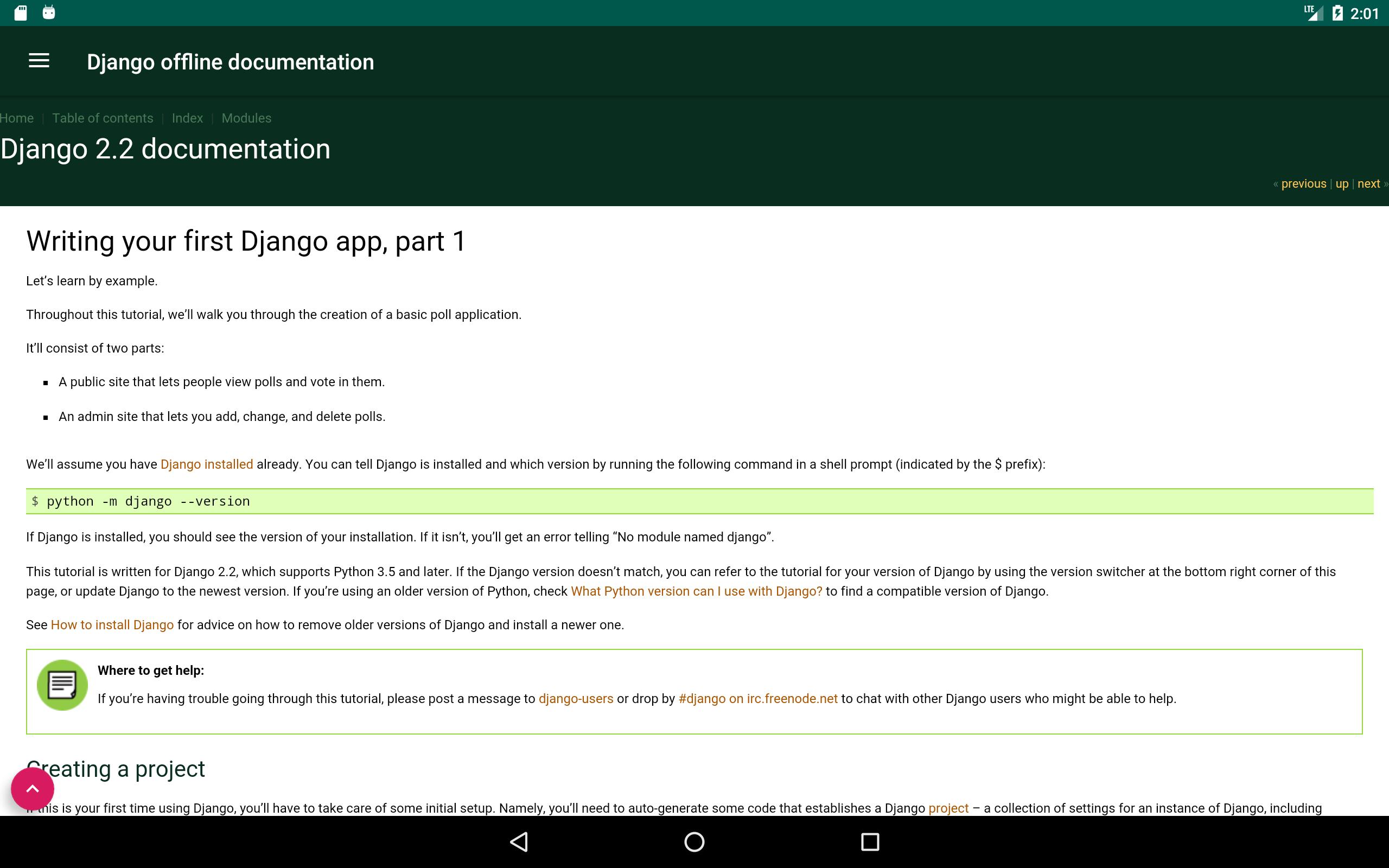Open the project glossary link
The width and height of the screenshot is (1389, 868).
pos(948,808)
